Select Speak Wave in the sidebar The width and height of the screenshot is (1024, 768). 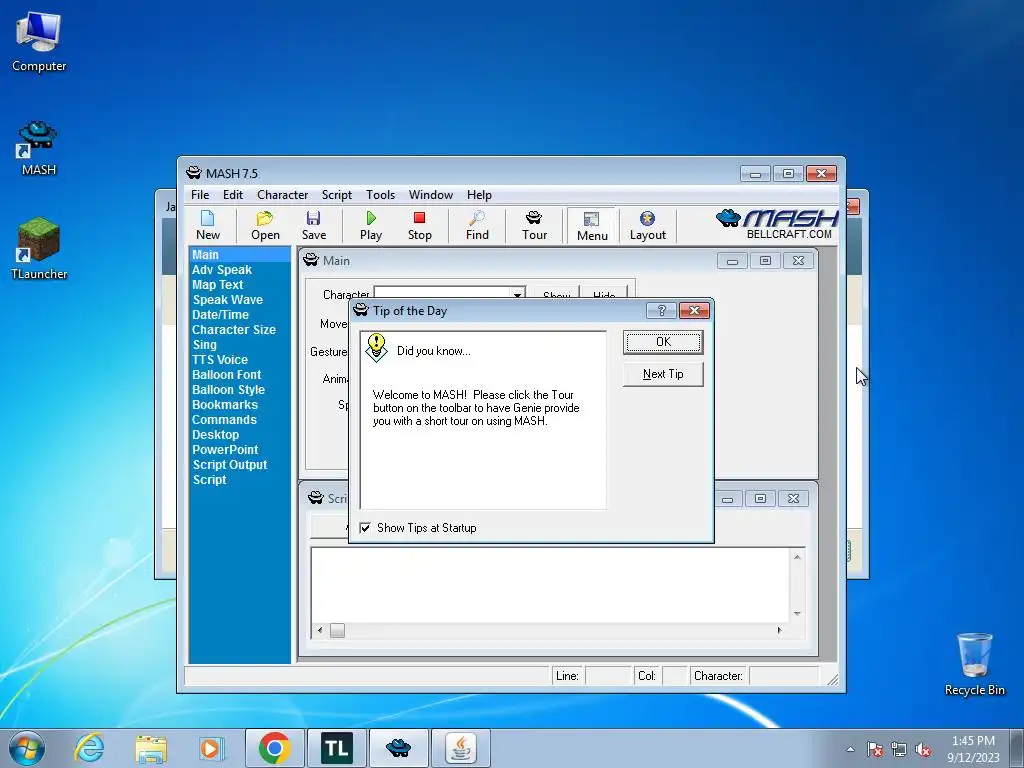227,300
